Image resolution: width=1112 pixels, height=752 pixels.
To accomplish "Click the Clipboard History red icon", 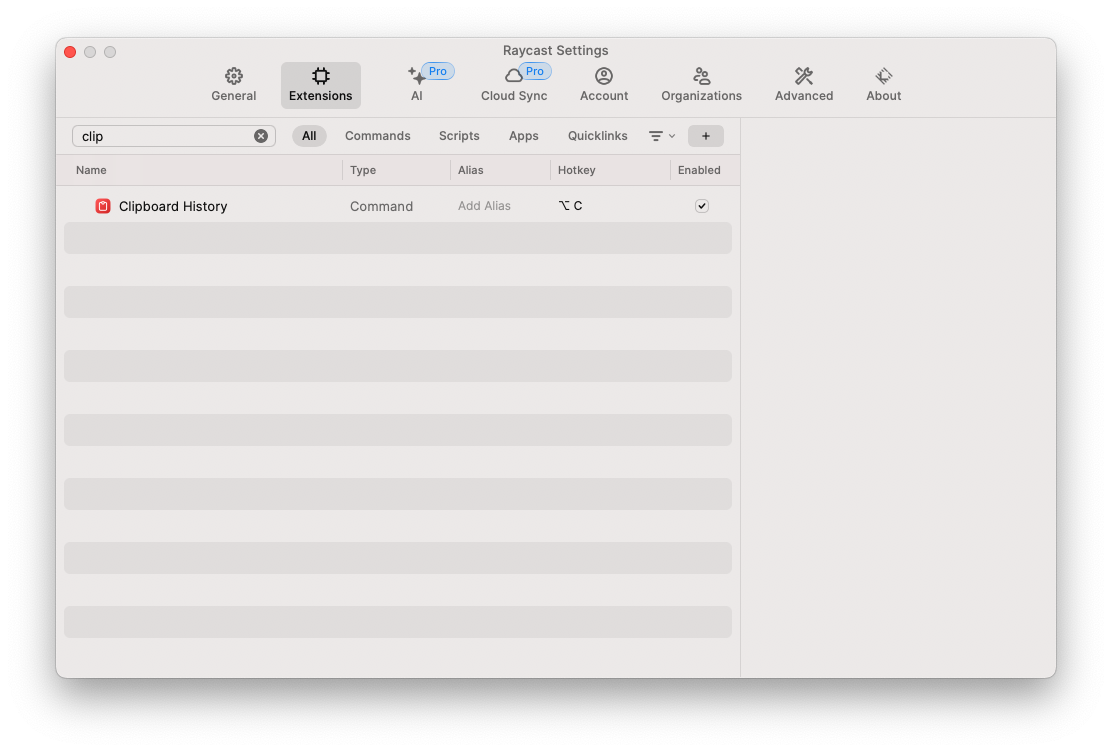I will tap(103, 206).
